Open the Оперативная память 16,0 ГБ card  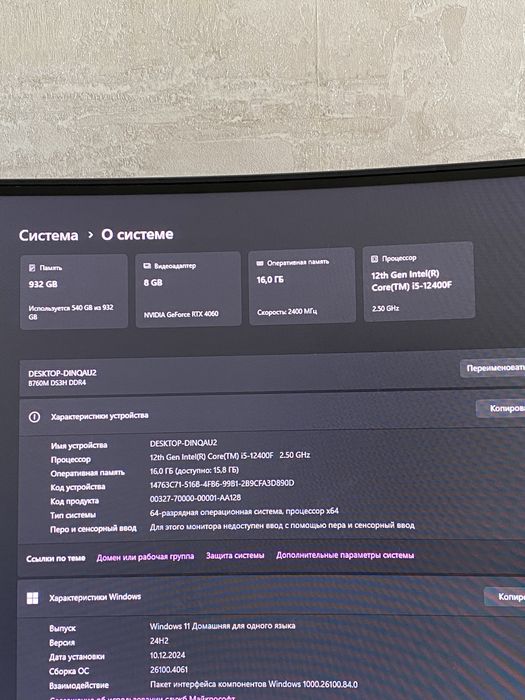coord(302,286)
